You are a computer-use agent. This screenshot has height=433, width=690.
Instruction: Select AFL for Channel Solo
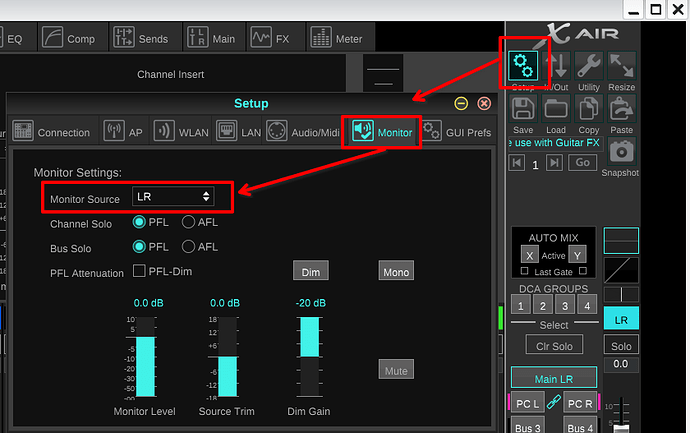pyautogui.click(x=188, y=222)
